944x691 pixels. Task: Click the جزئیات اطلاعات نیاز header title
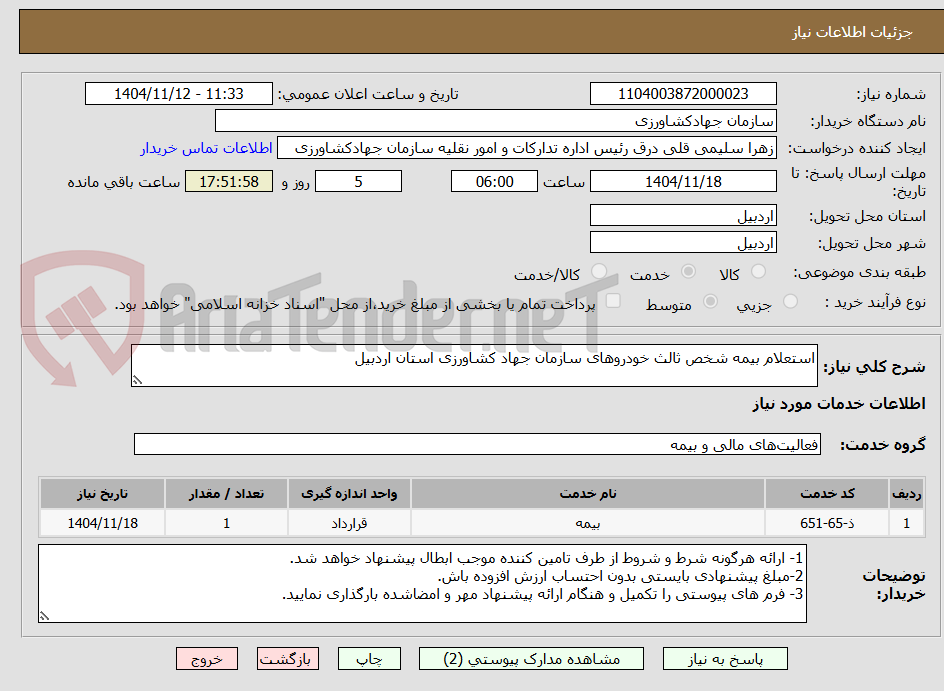pyautogui.click(x=852, y=32)
